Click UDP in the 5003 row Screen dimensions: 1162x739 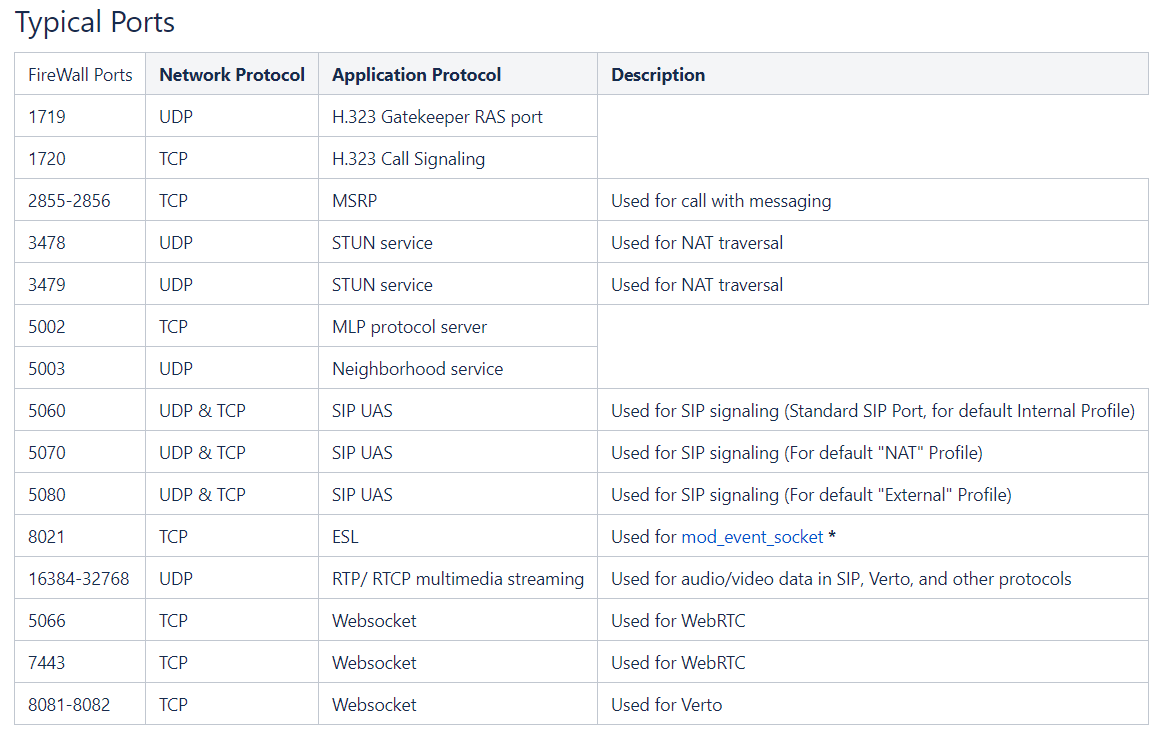(x=232, y=368)
